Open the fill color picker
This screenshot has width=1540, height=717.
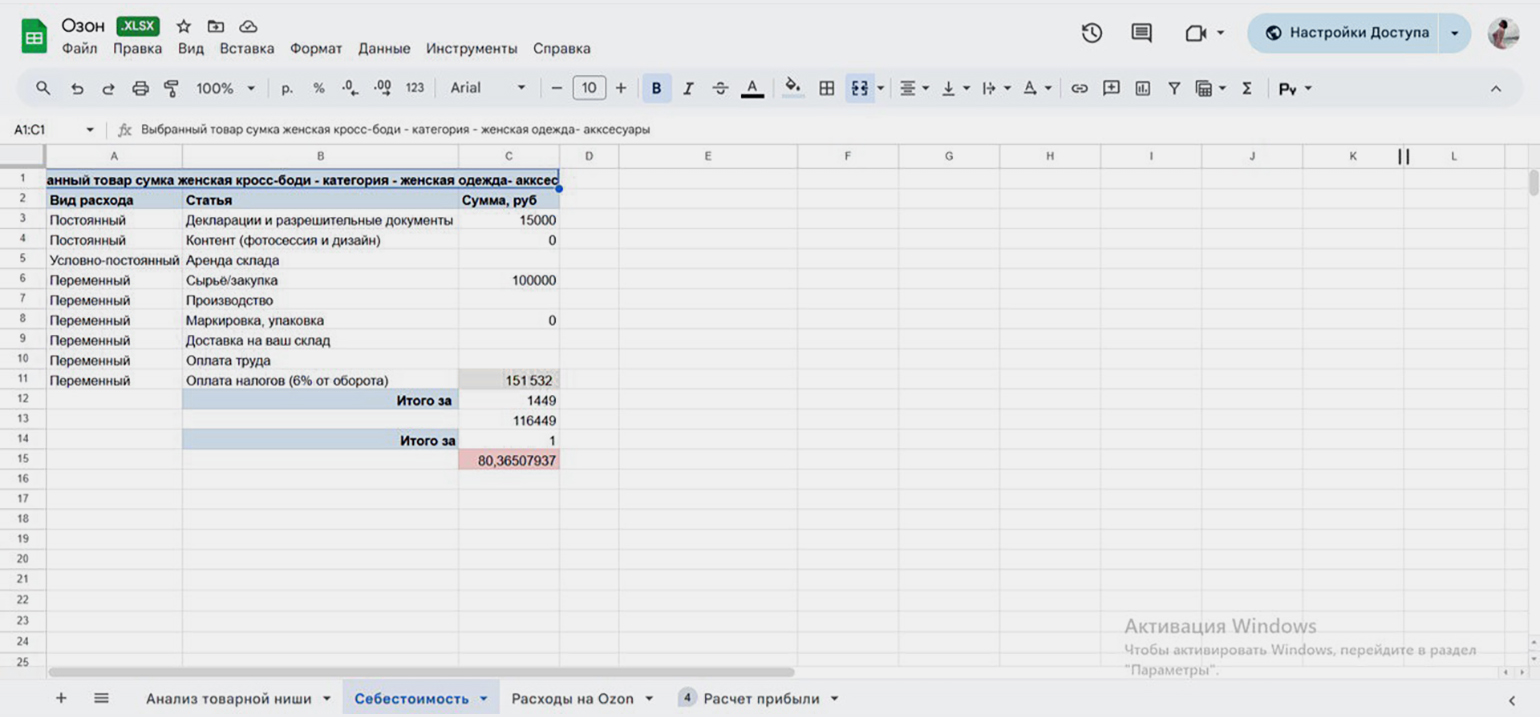[x=793, y=89]
